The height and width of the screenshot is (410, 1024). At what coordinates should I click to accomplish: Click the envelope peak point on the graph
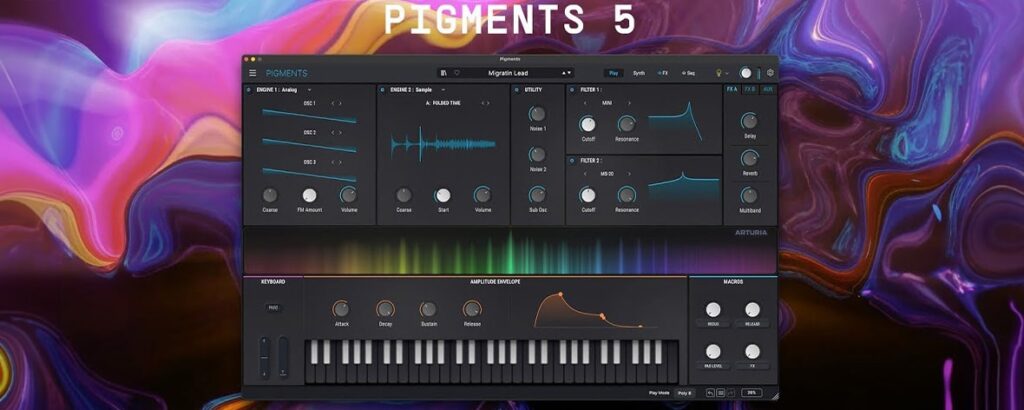coord(560,294)
